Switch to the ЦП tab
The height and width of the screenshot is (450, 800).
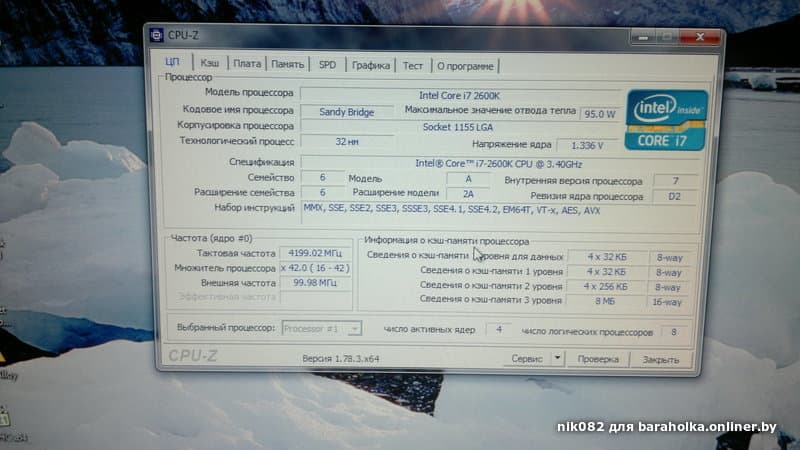(x=172, y=62)
